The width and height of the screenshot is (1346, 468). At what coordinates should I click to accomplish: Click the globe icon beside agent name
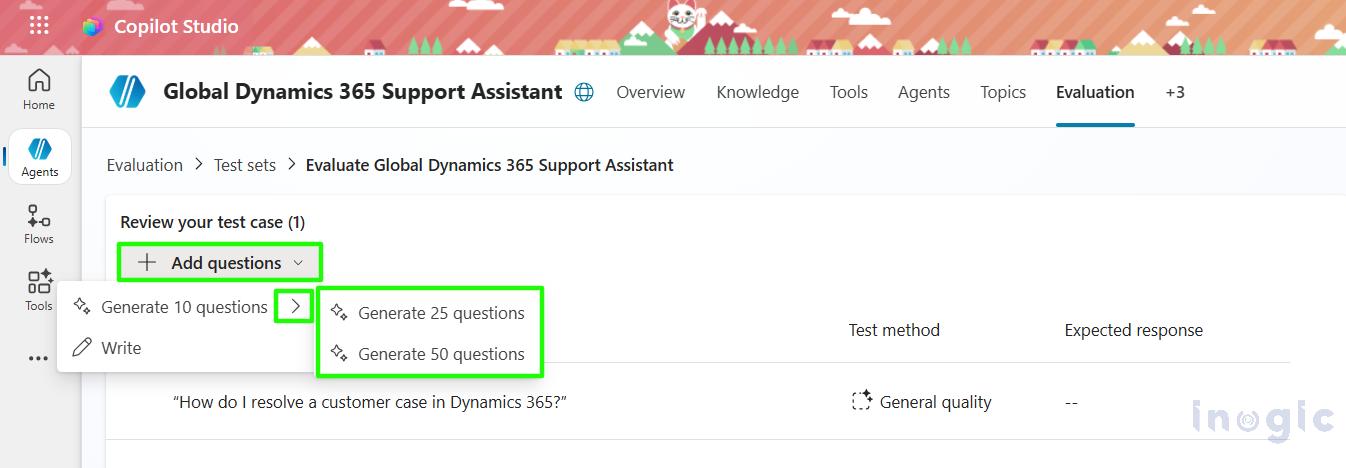[584, 92]
